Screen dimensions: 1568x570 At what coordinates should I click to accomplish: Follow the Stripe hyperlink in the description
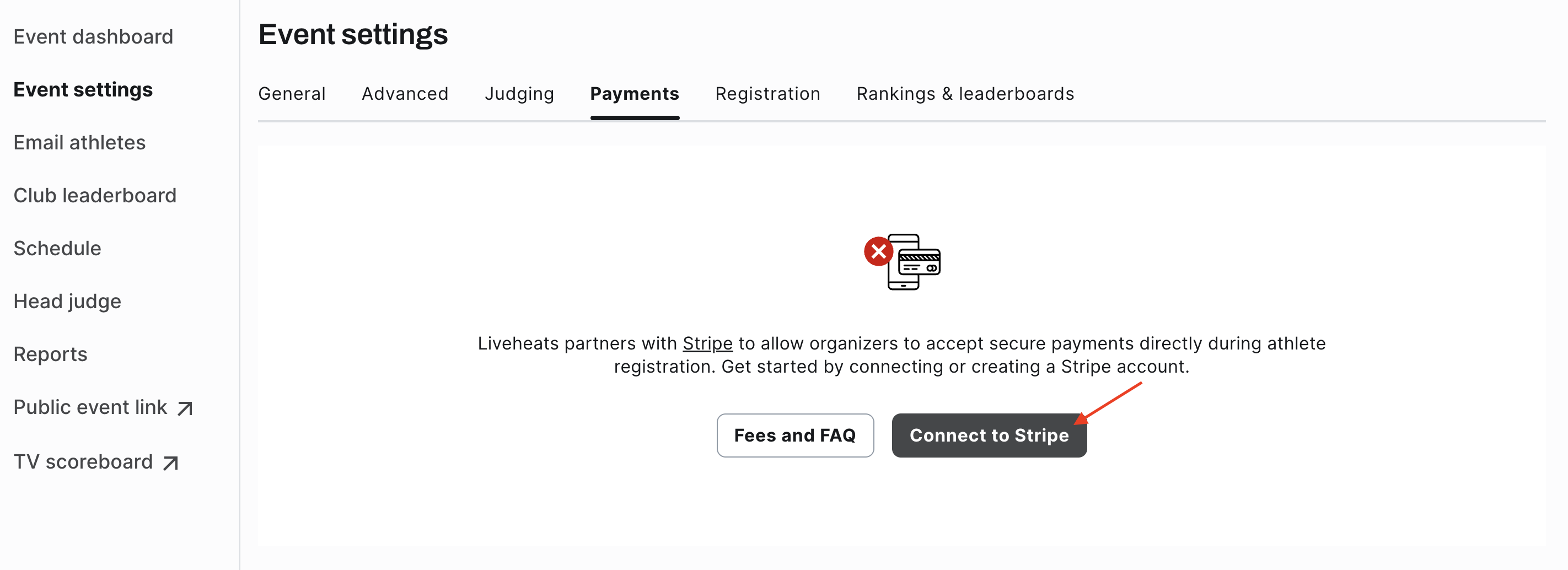coord(707,343)
